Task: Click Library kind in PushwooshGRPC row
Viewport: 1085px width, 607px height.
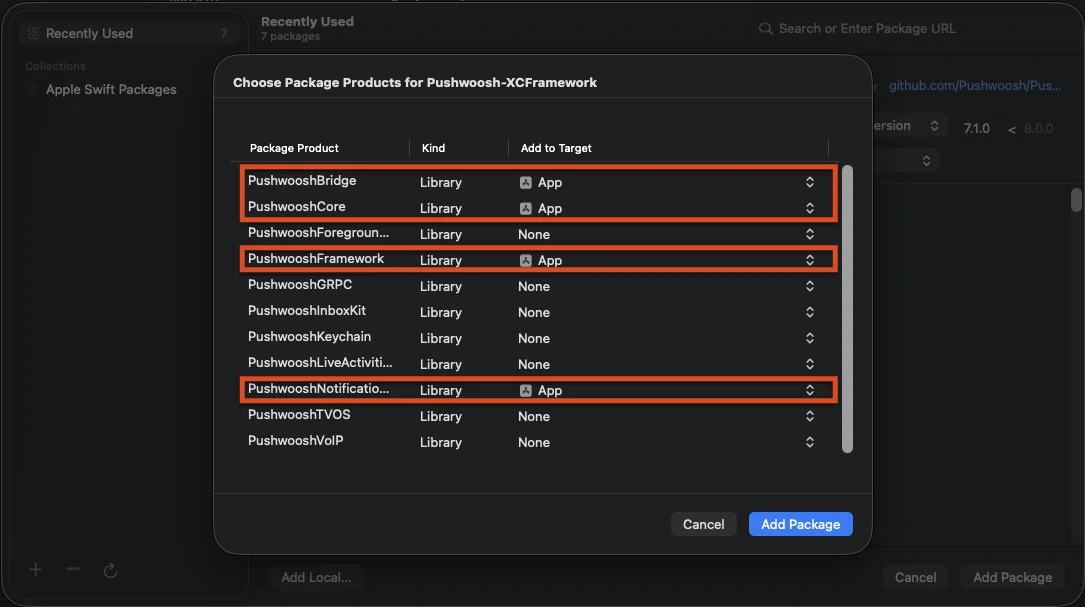Action: 441,287
